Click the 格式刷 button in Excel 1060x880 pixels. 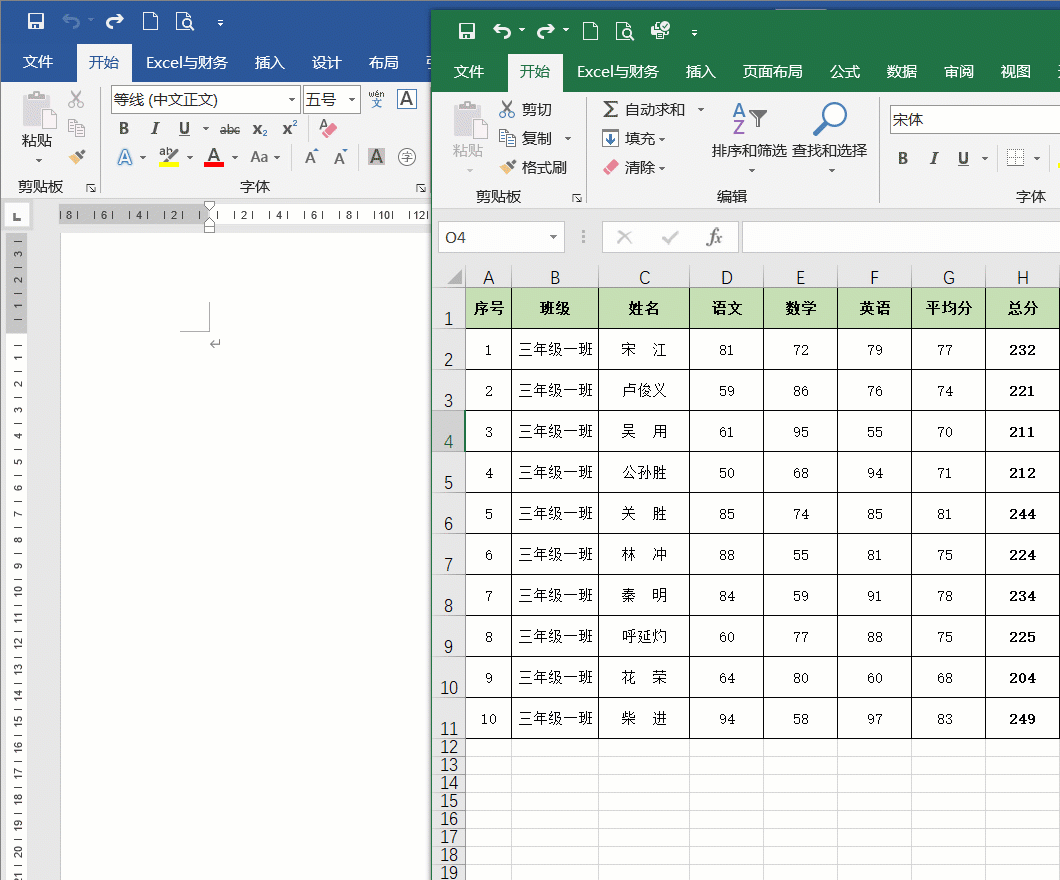tap(533, 168)
